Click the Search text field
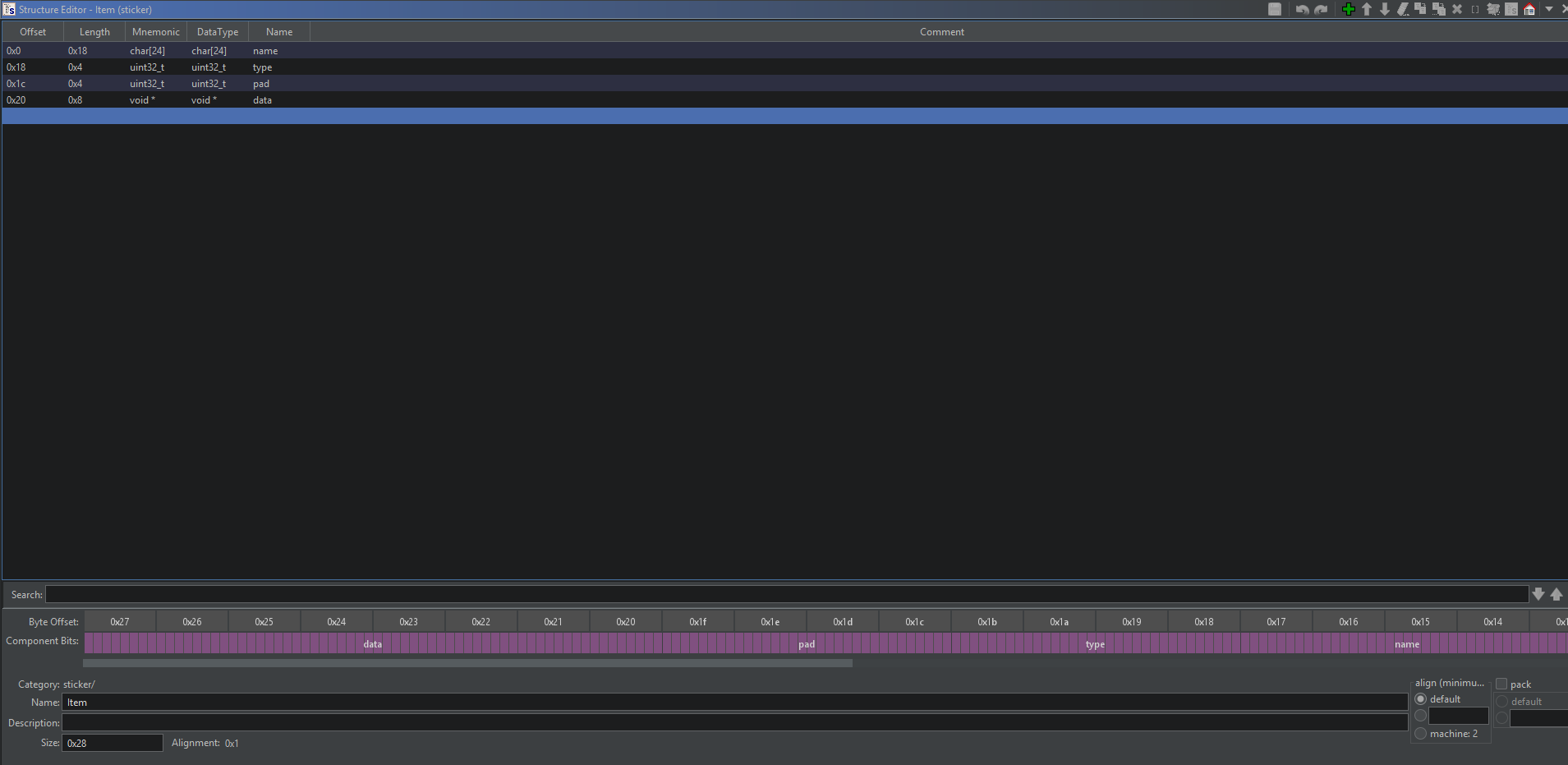 coord(787,595)
